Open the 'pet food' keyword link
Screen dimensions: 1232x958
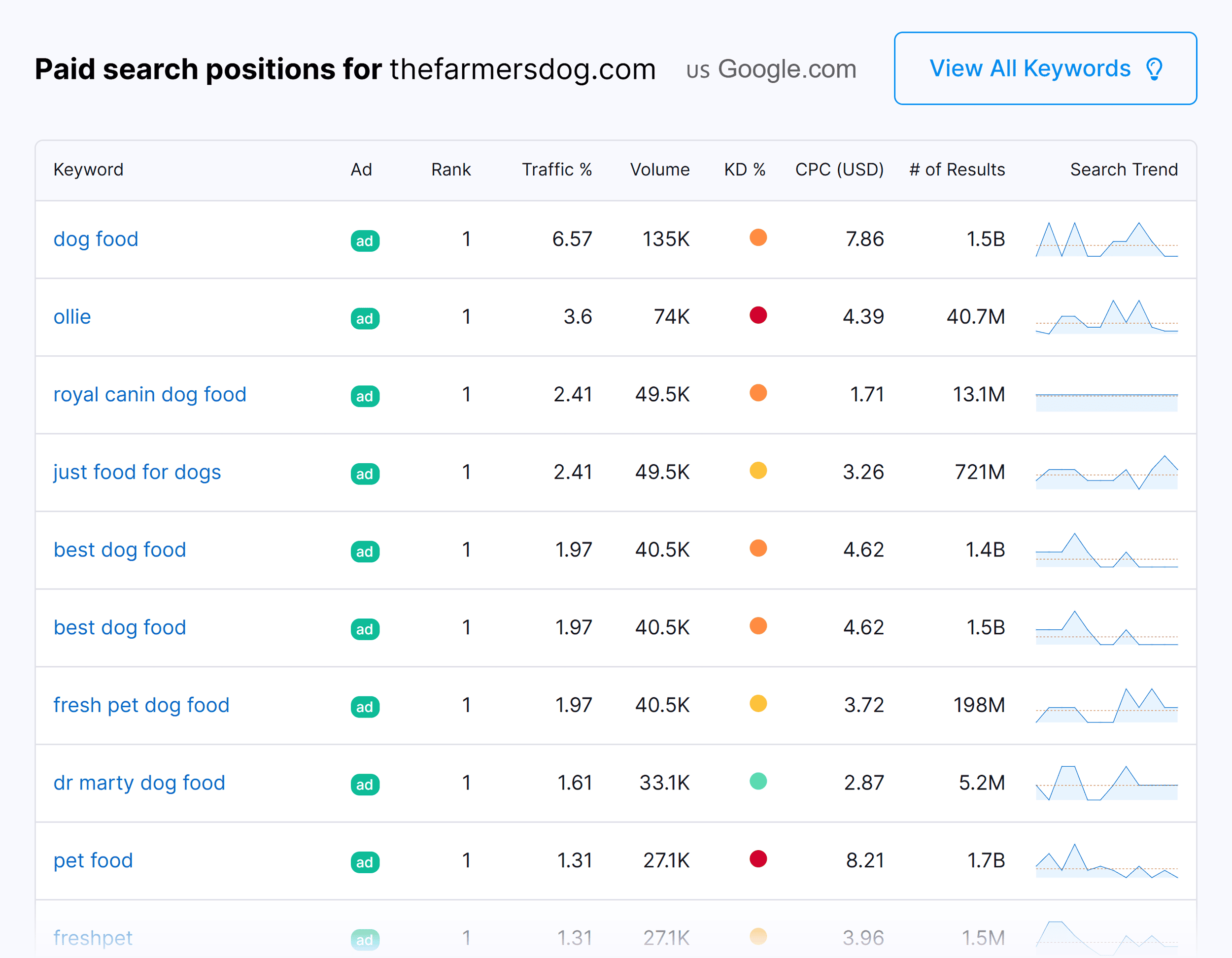pos(93,861)
